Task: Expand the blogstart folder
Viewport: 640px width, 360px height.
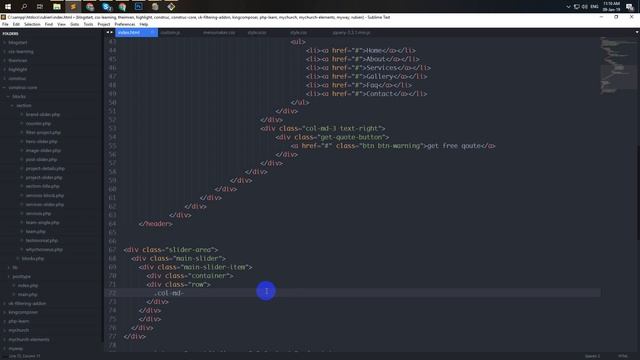Action: pyautogui.click(x=18, y=42)
